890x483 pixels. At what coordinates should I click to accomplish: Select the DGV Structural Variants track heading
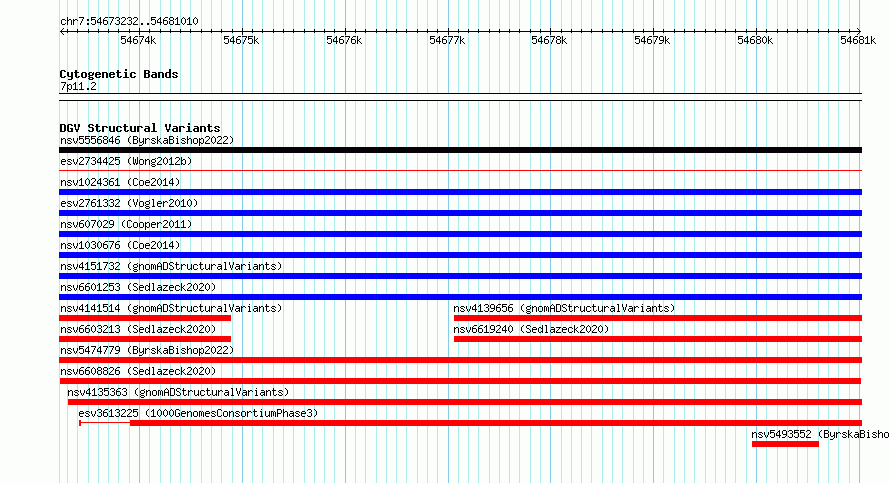click(140, 128)
